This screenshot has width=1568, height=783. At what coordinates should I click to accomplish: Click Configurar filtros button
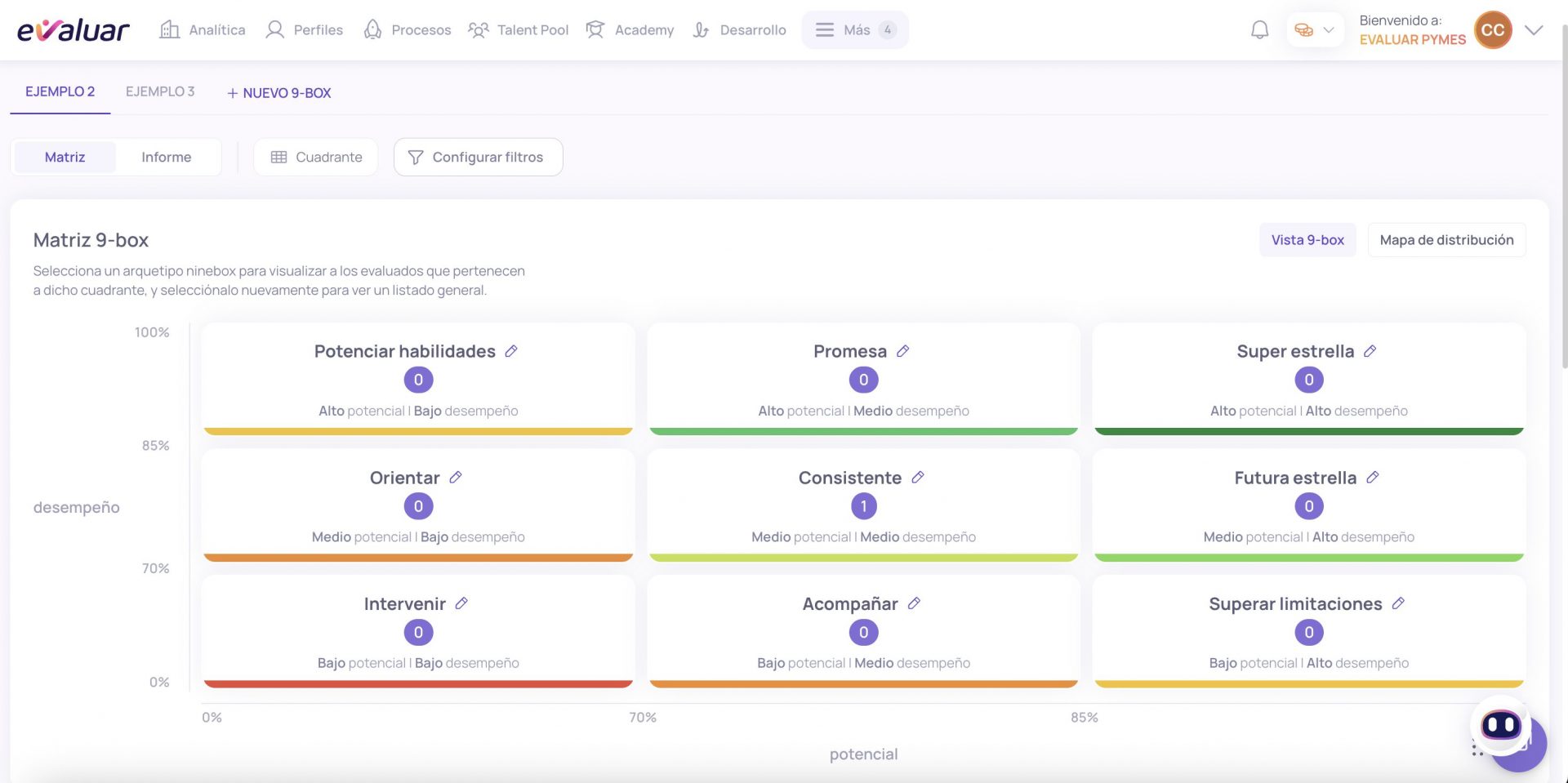(478, 157)
